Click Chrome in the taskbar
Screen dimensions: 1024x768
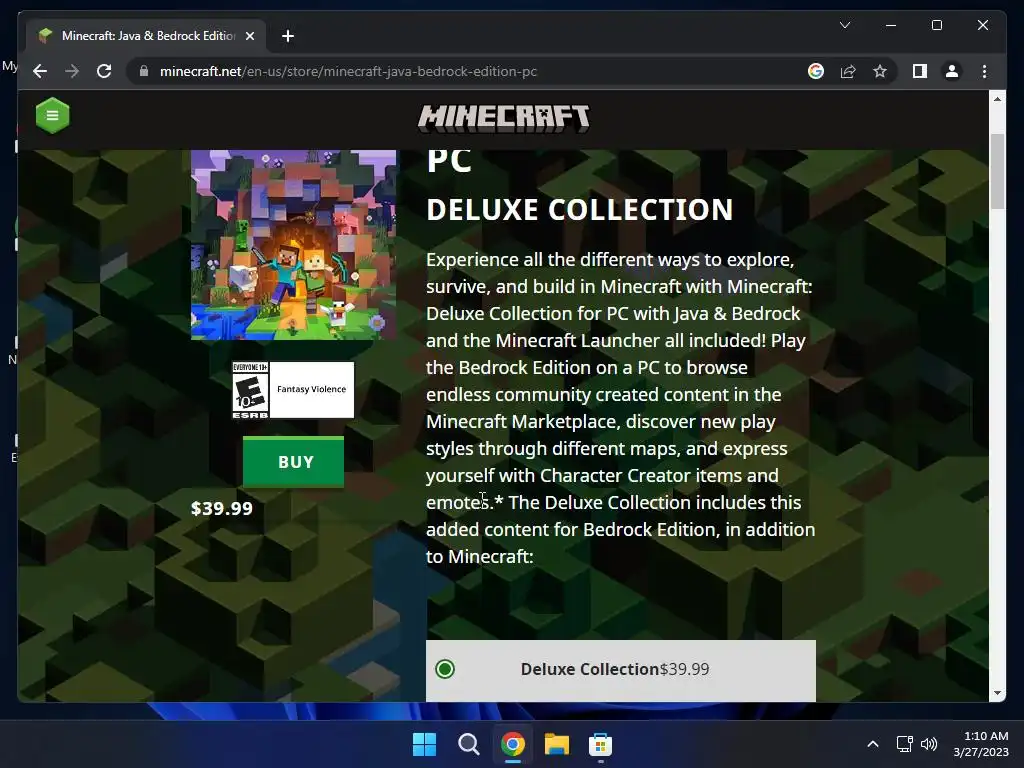[x=513, y=744]
